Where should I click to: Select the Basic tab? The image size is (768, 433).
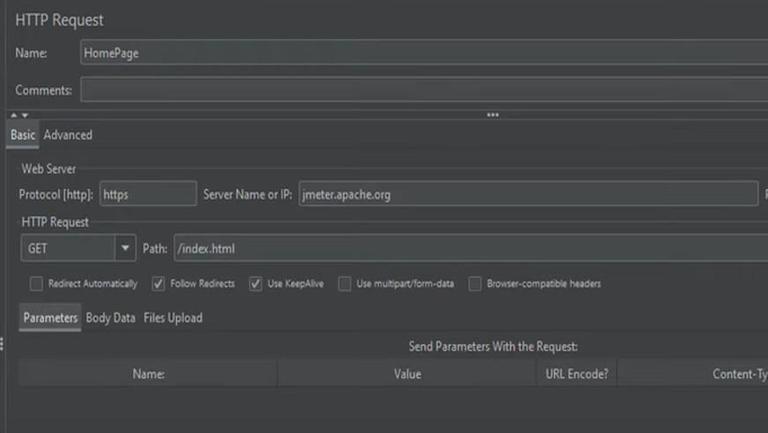[23, 135]
